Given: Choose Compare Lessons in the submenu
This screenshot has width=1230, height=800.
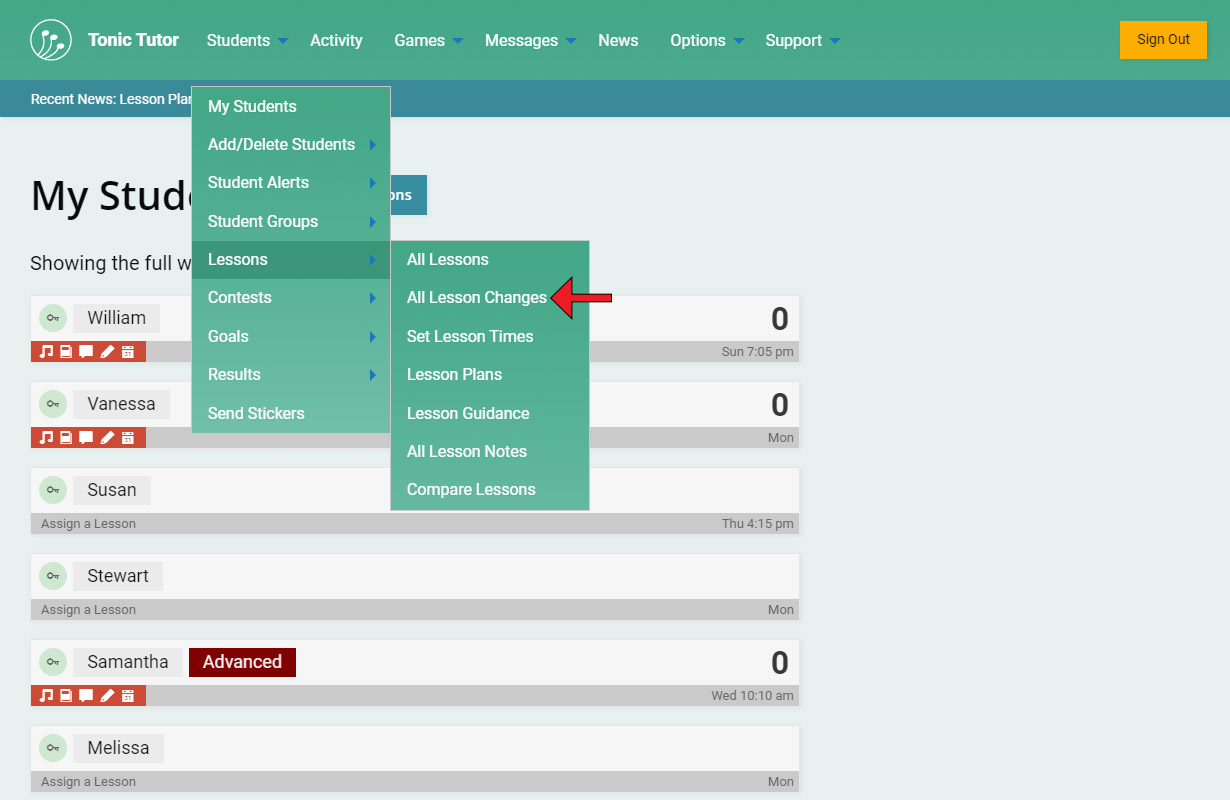Looking at the screenshot, I should (471, 490).
